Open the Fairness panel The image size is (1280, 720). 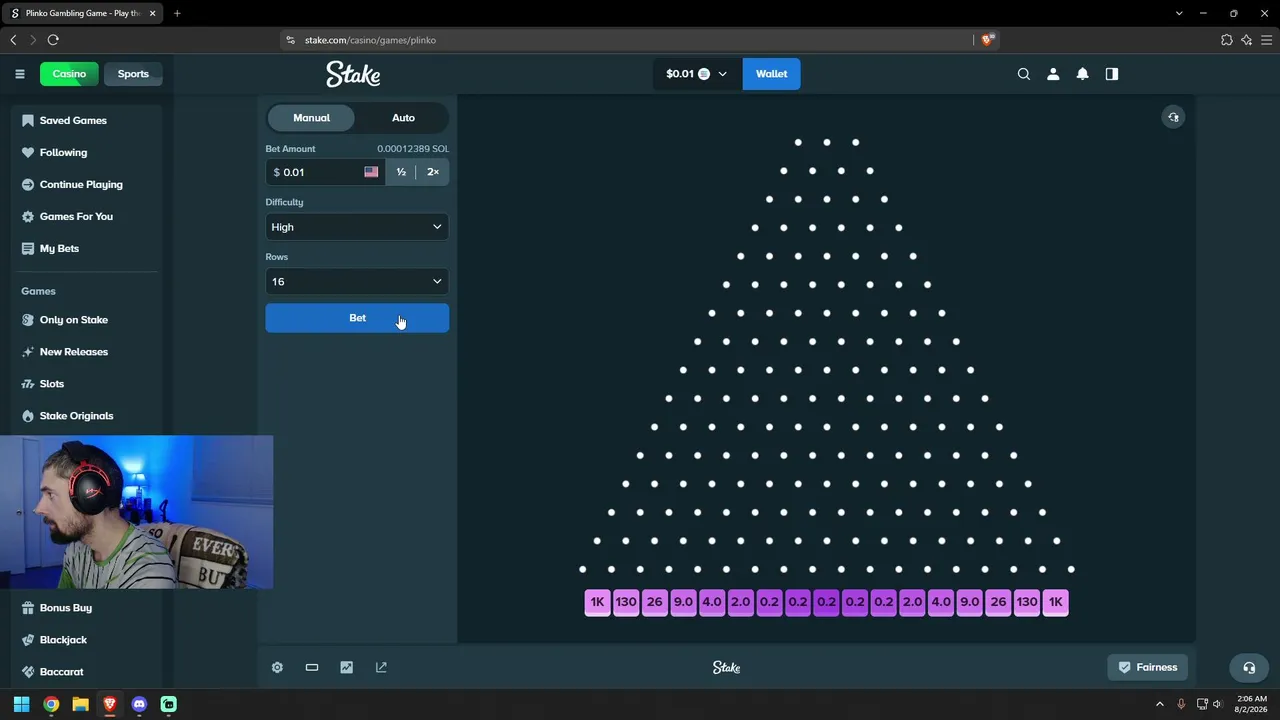point(1148,667)
